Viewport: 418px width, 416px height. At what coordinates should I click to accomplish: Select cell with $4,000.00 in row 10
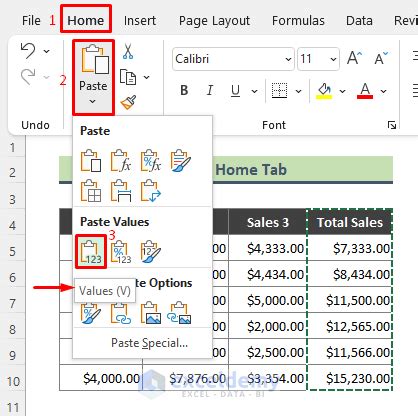click(101, 378)
